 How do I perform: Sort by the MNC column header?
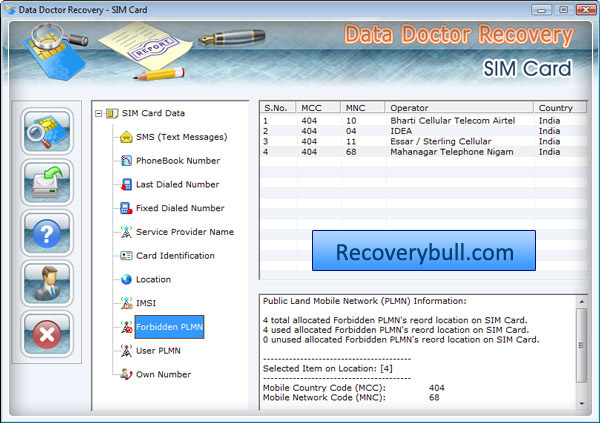click(362, 108)
